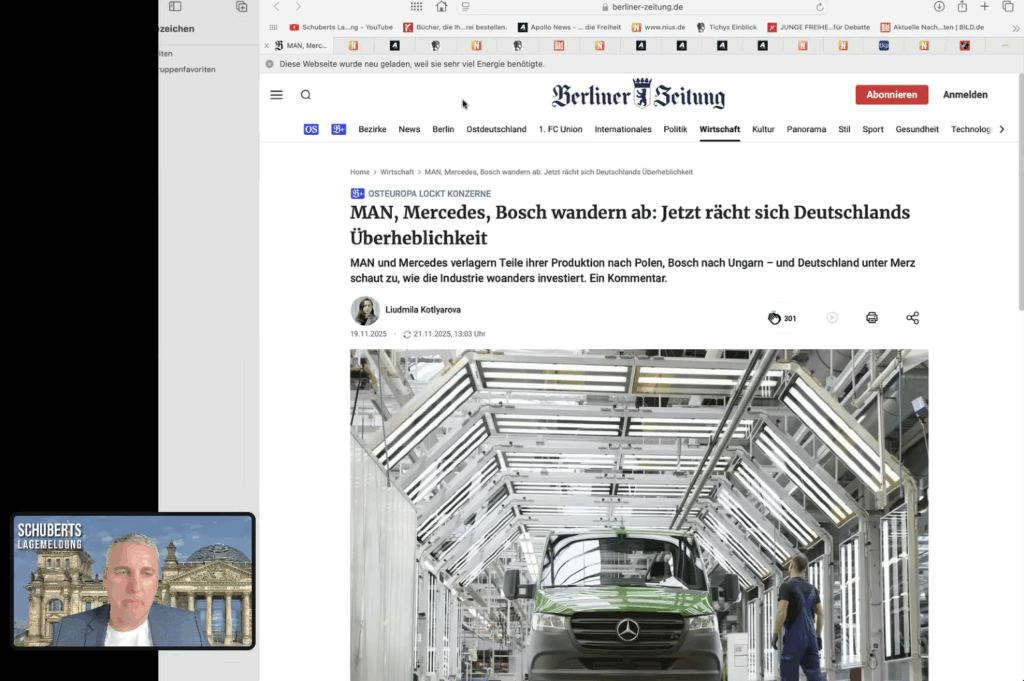Play the article audio button
Image resolution: width=1024 pixels, height=681 pixels.
click(x=832, y=318)
